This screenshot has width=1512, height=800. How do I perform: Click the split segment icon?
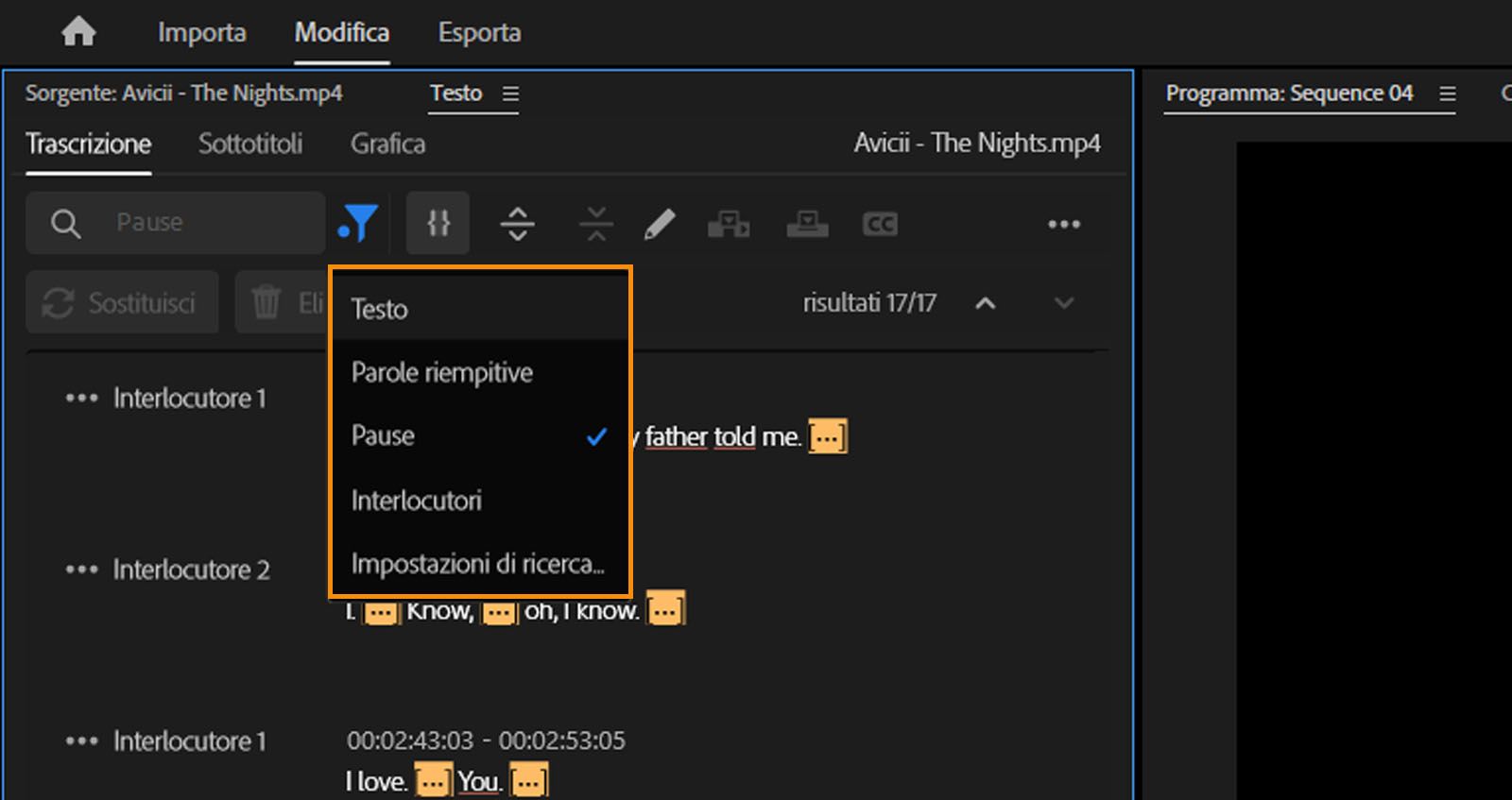(517, 225)
